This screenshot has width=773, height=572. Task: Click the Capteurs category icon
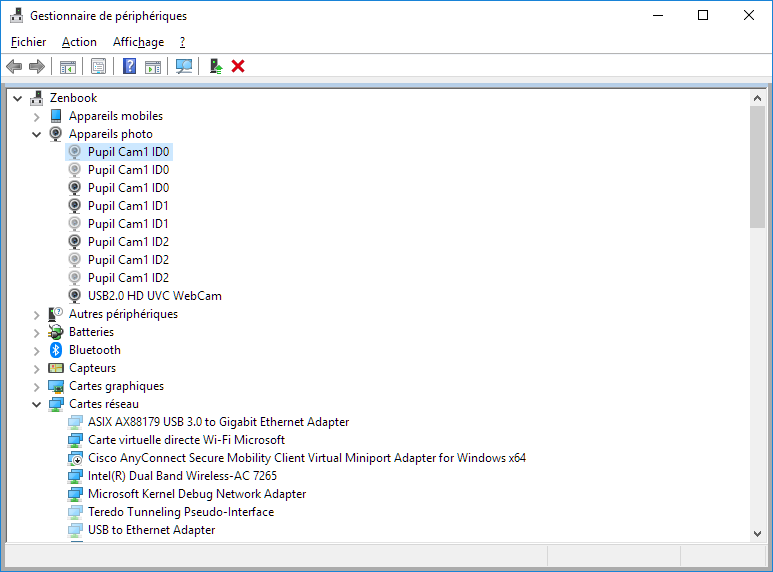[56, 368]
